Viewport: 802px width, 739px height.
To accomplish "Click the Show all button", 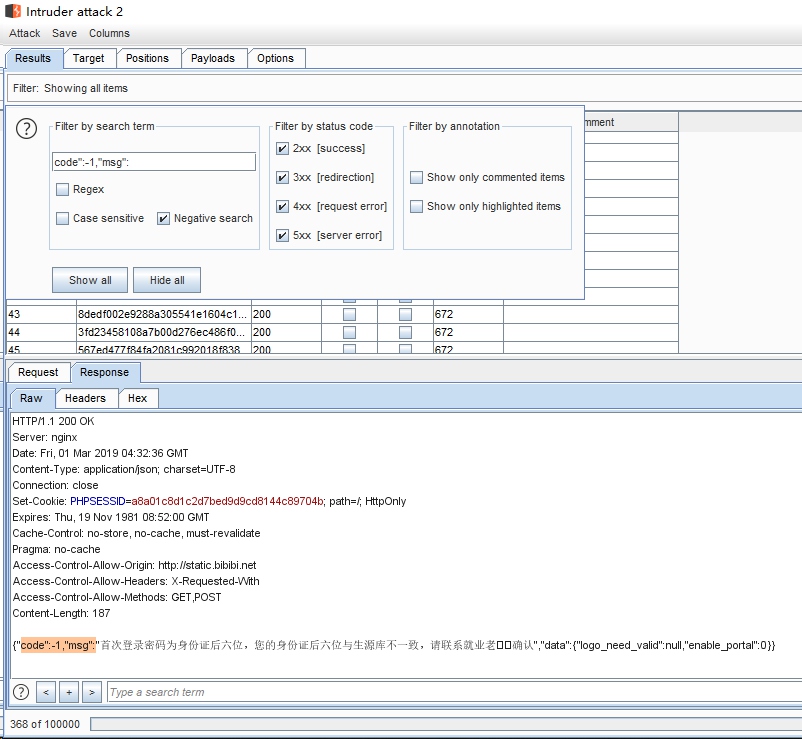I will click(90, 280).
